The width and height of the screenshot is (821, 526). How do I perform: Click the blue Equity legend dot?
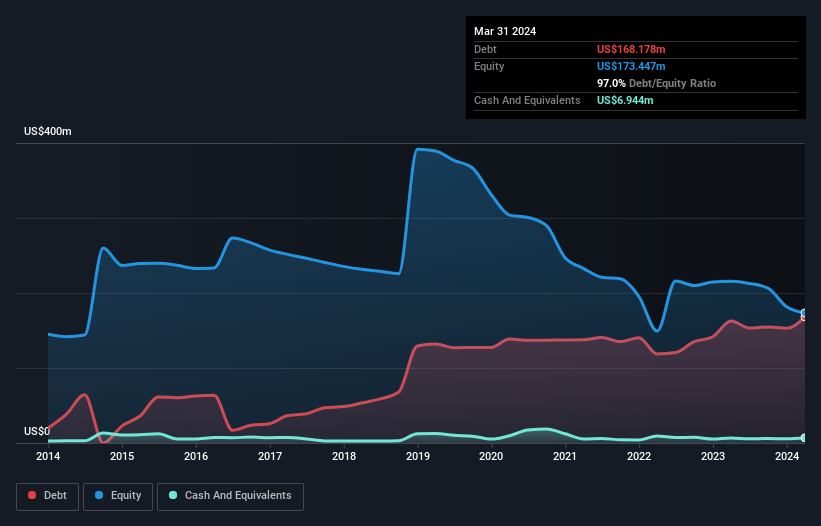click(x=99, y=495)
